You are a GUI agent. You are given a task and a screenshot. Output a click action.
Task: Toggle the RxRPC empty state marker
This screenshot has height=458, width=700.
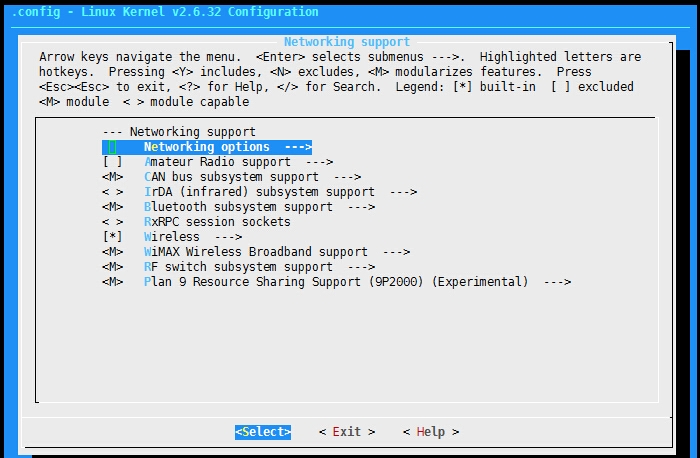click(x=112, y=222)
